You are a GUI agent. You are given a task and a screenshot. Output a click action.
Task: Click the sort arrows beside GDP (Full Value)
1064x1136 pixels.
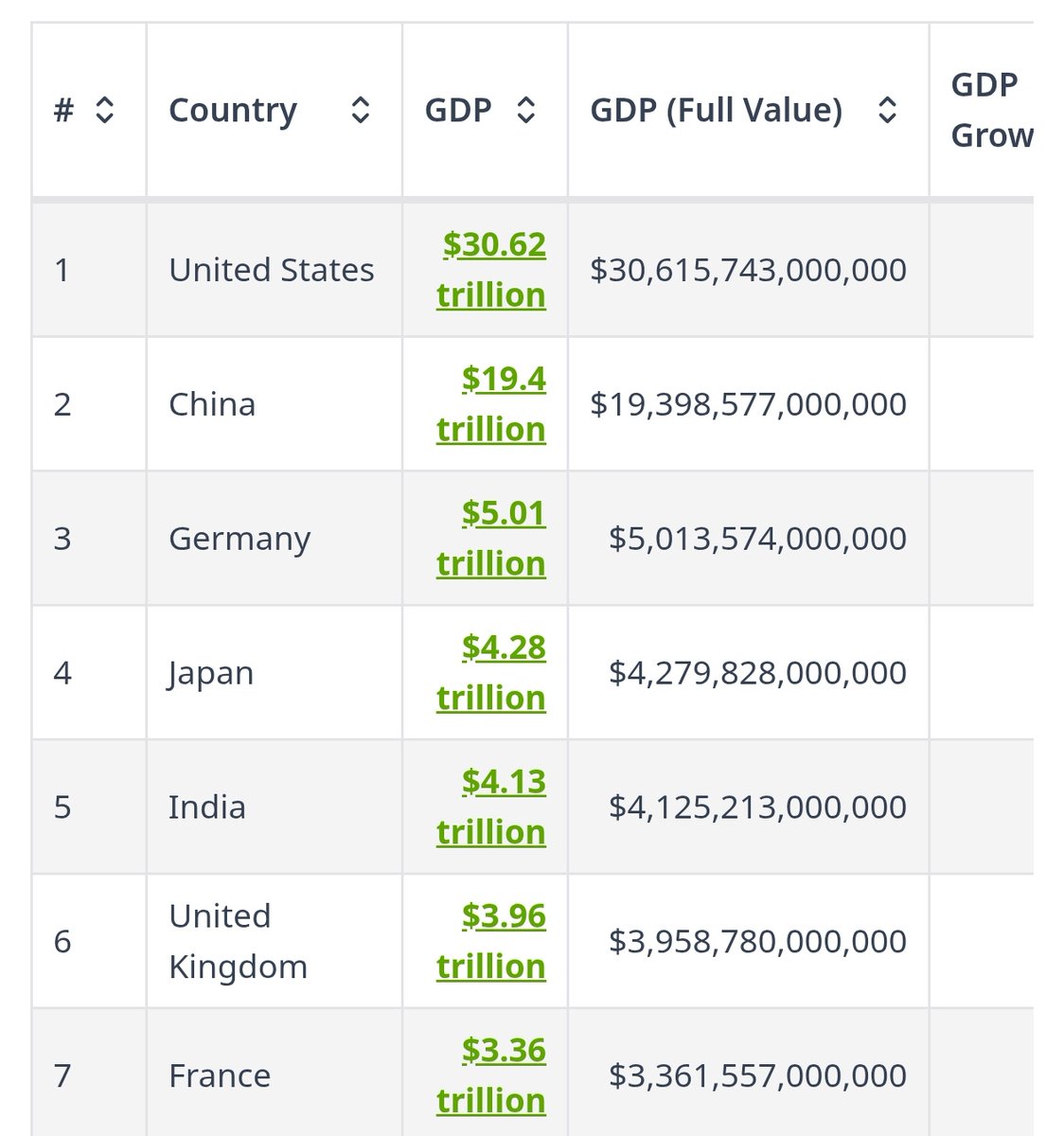coord(887,109)
